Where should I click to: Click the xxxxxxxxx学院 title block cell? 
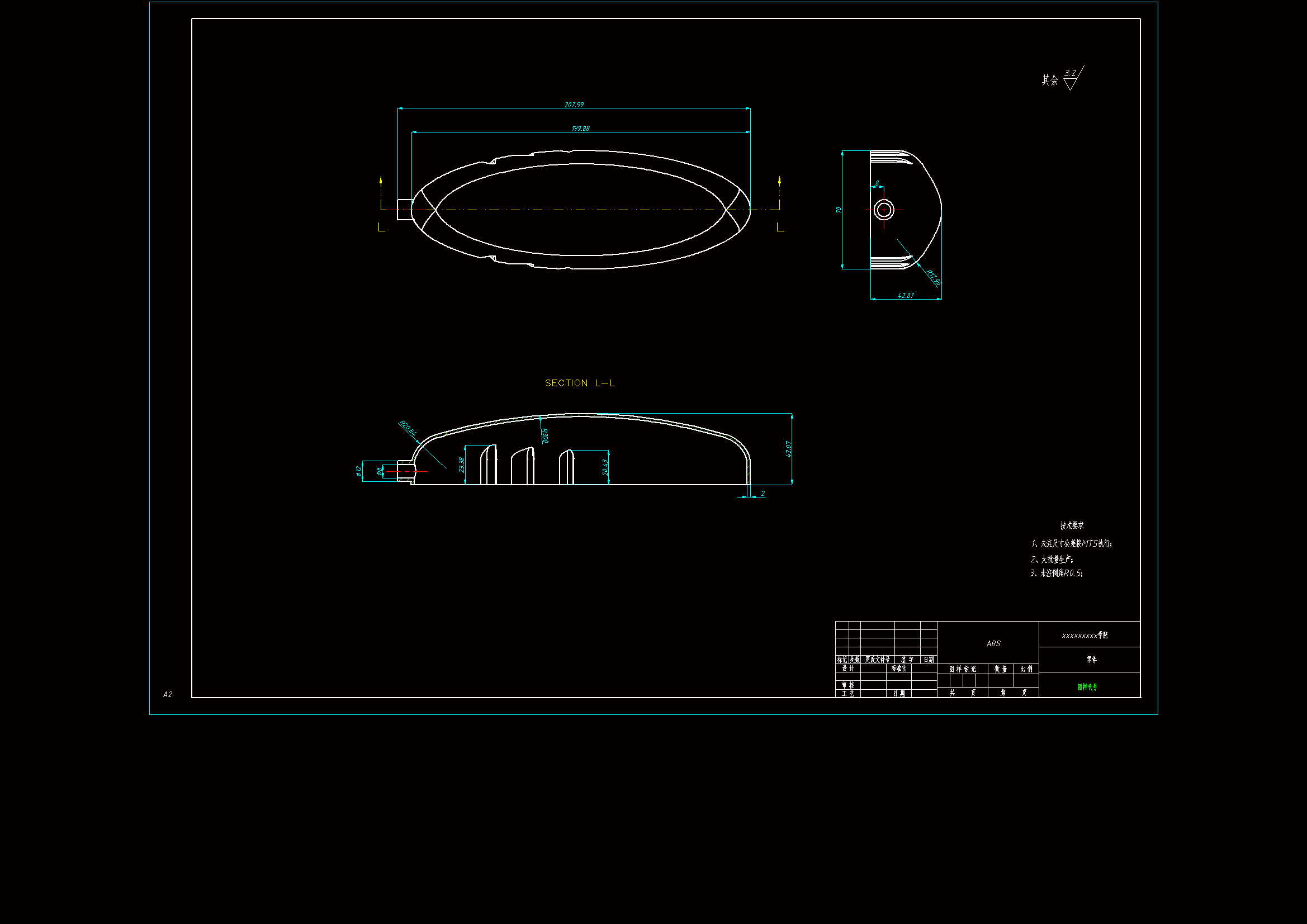pyautogui.click(x=1085, y=636)
